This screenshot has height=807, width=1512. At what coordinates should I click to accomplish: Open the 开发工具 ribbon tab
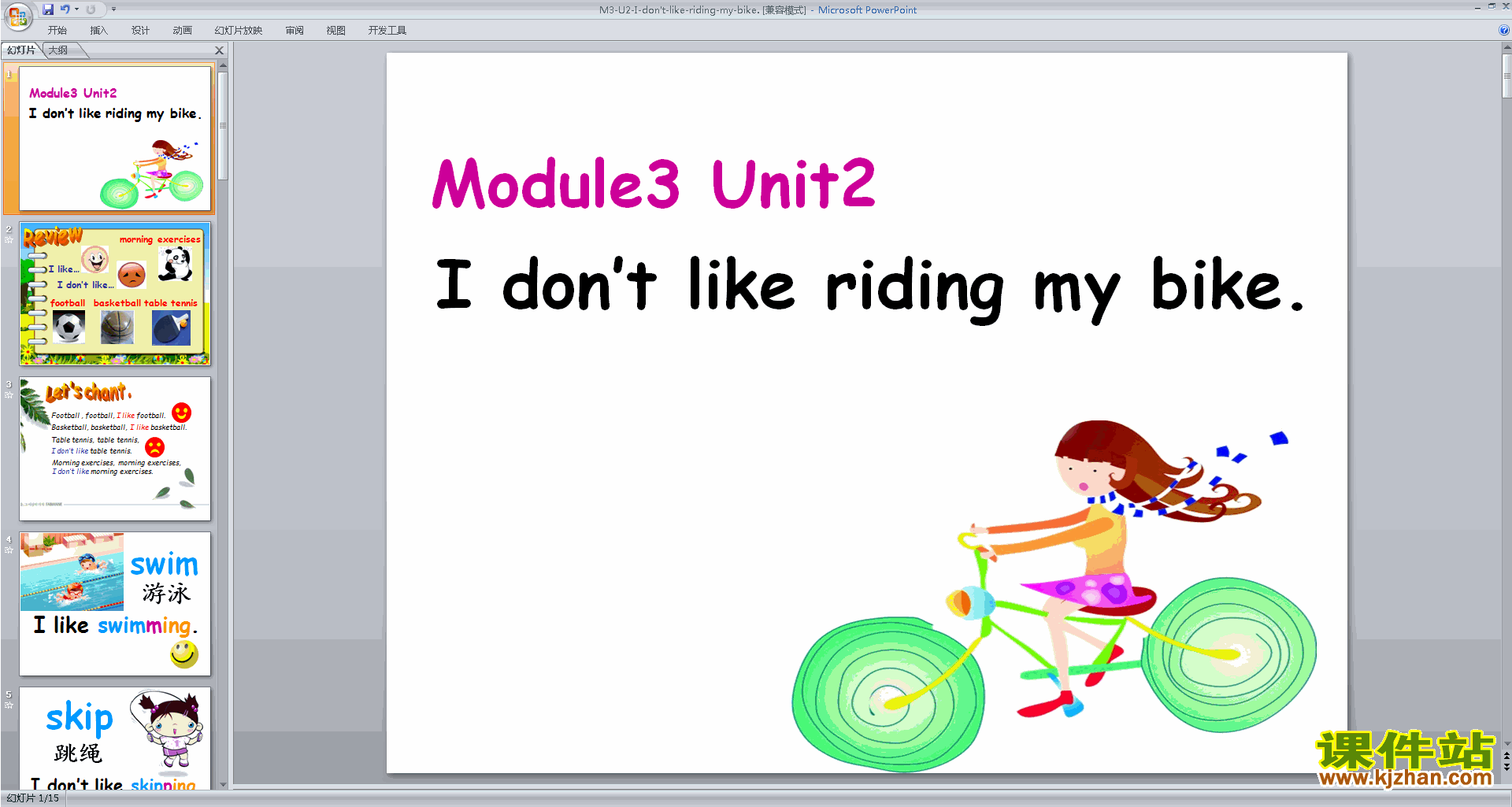pyautogui.click(x=387, y=31)
